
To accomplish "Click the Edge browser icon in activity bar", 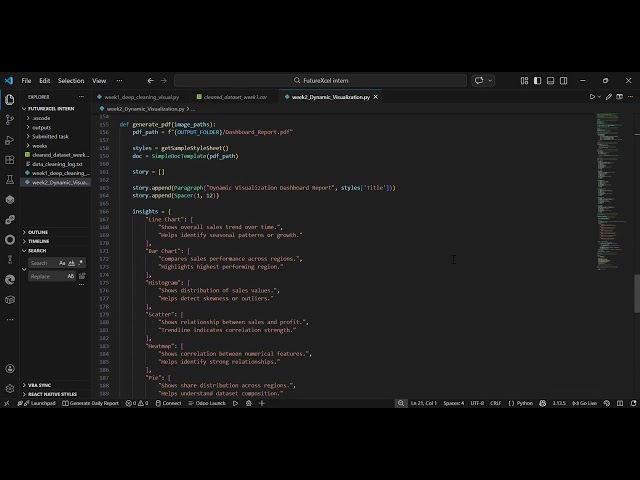I will (x=10, y=280).
